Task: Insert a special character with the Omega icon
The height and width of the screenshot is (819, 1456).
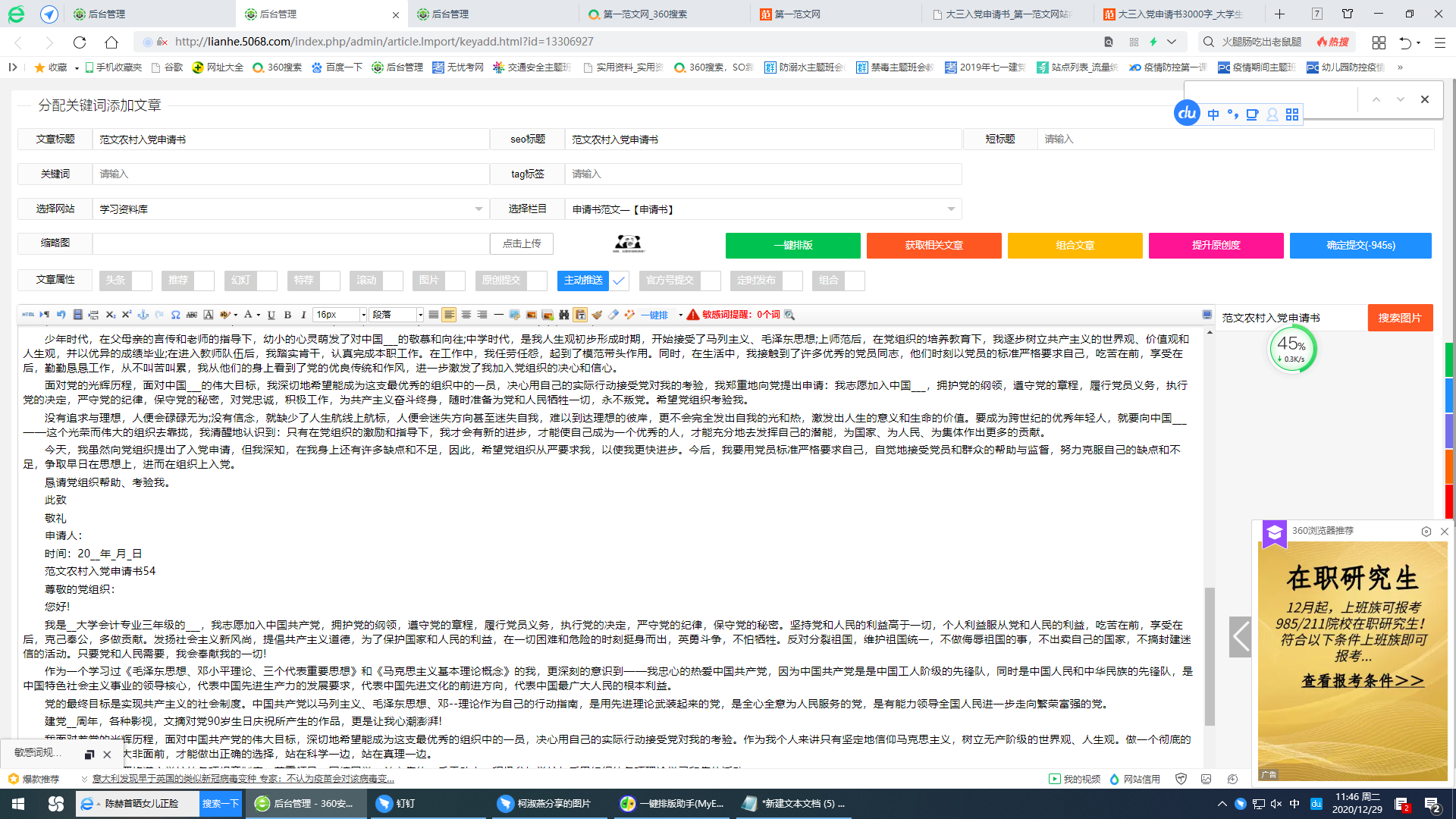Action: click(x=175, y=314)
